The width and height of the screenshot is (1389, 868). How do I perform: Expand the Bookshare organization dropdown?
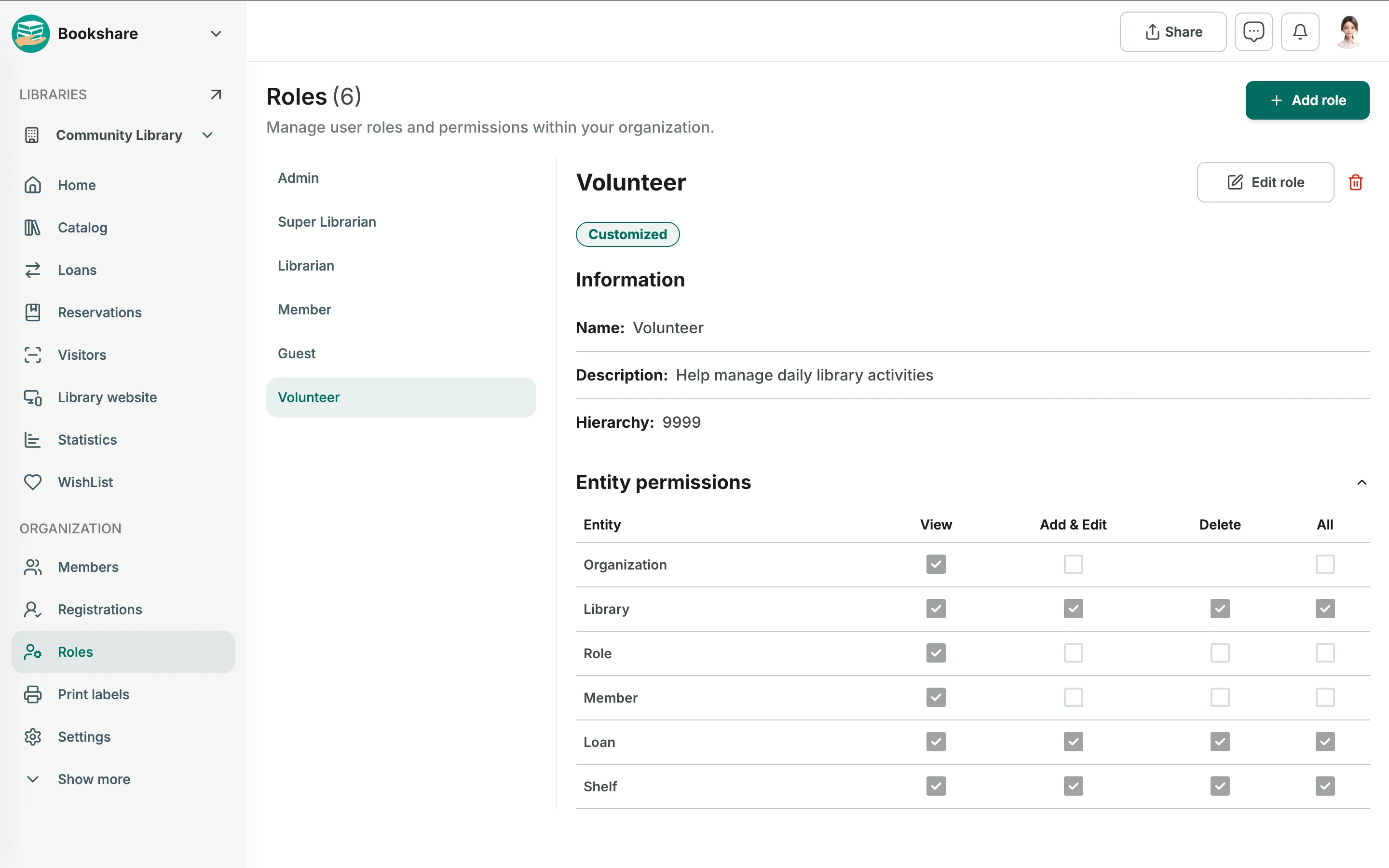(216, 33)
